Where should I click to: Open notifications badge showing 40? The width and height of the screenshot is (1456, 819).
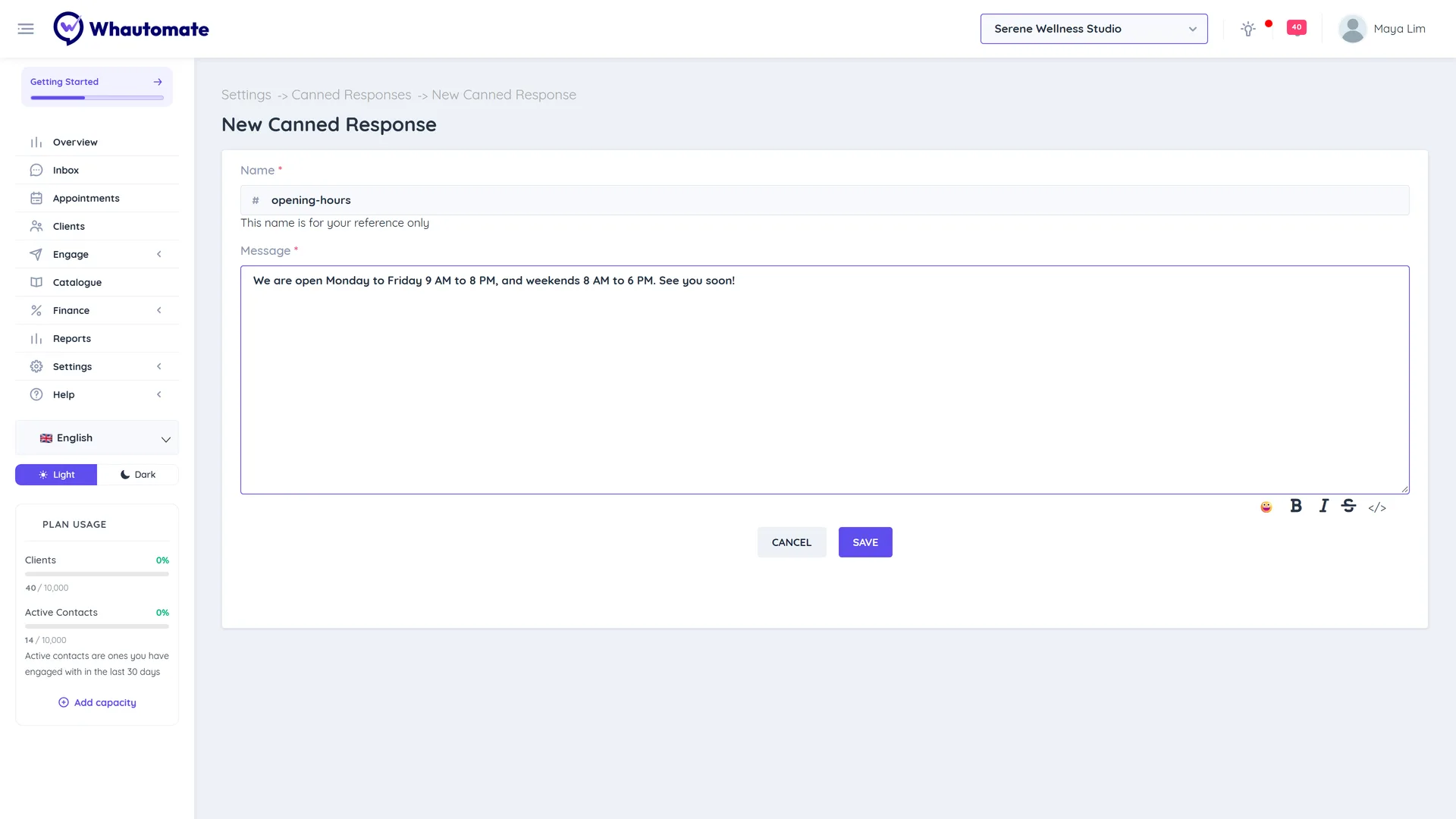(1296, 27)
